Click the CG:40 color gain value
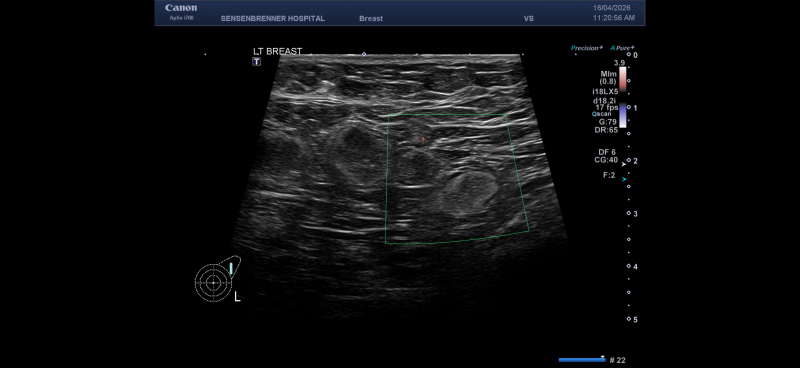 [x=606, y=160]
